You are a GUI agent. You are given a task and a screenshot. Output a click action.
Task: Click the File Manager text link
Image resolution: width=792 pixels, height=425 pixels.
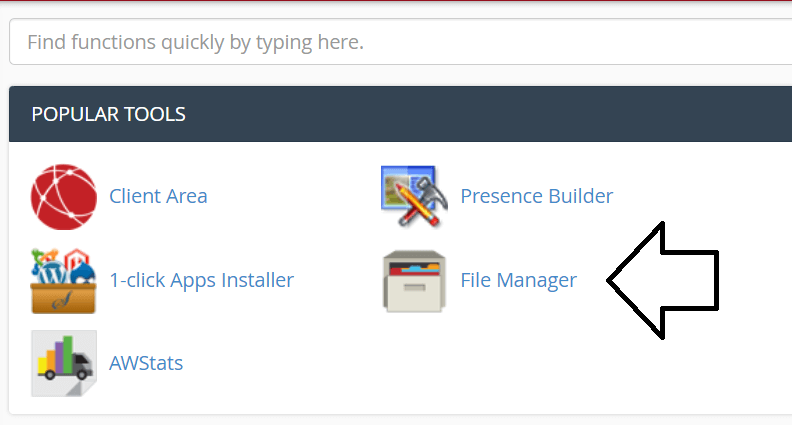click(x=518, y=280)
